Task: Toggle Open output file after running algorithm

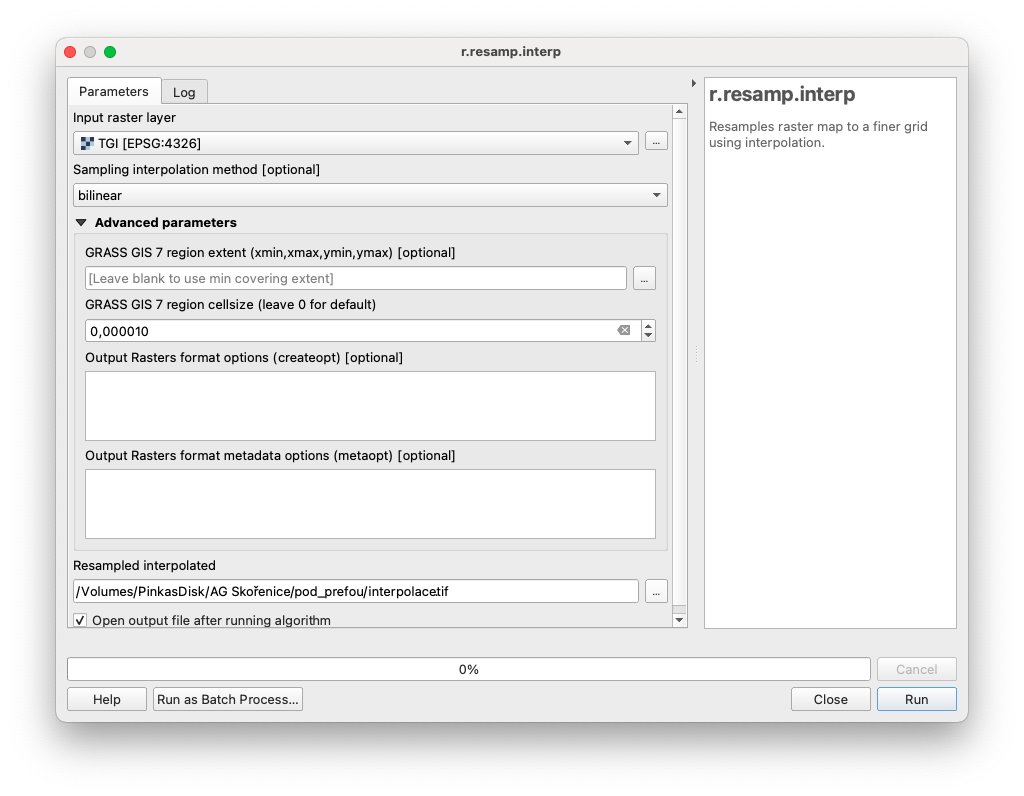Action: [81, 620]
